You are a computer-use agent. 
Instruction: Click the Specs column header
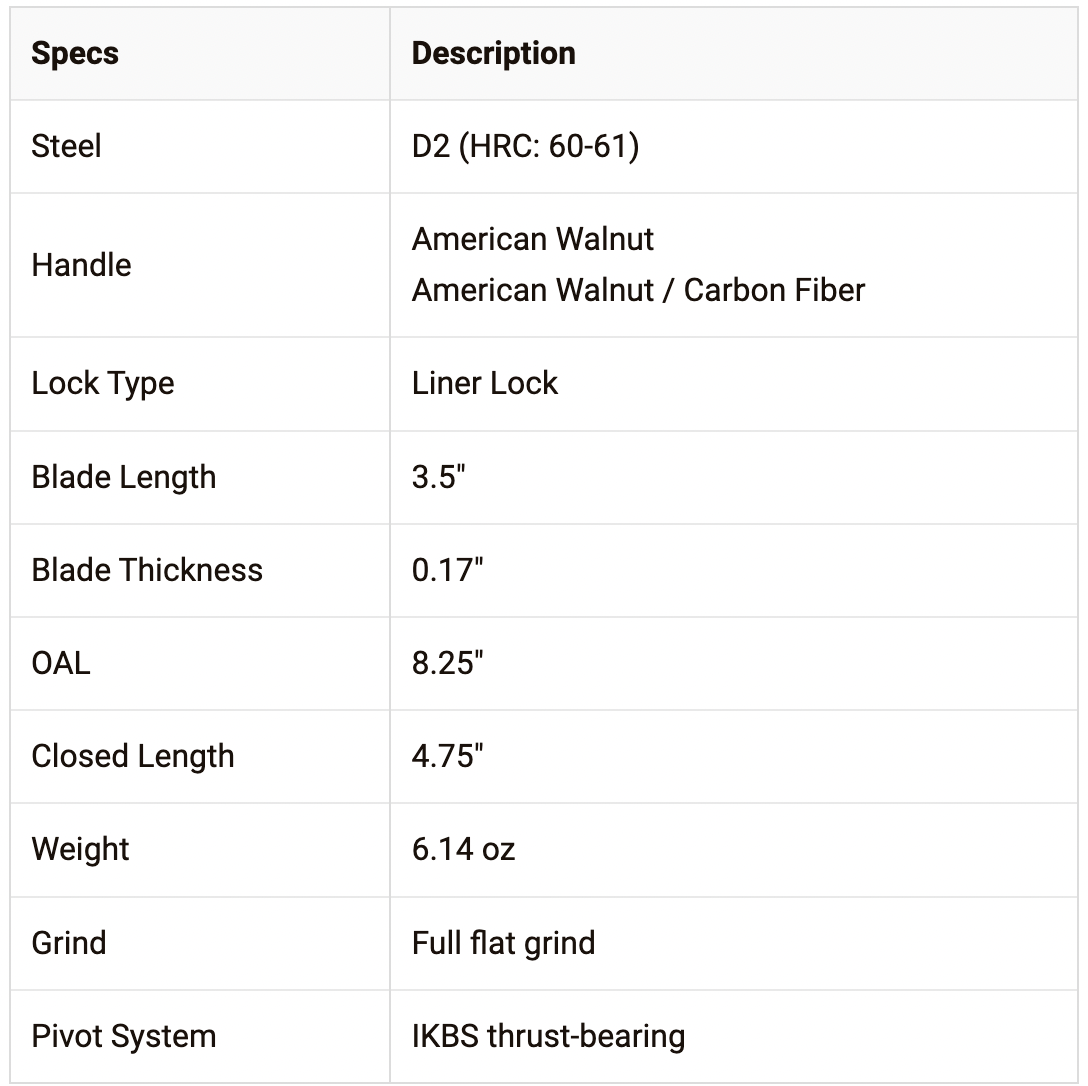[75, 54]
